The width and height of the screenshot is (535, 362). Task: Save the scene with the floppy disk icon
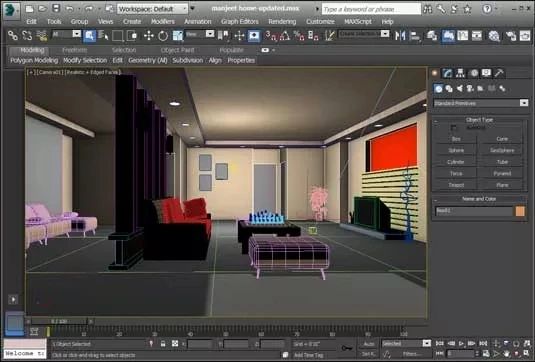tap(56, 9)
